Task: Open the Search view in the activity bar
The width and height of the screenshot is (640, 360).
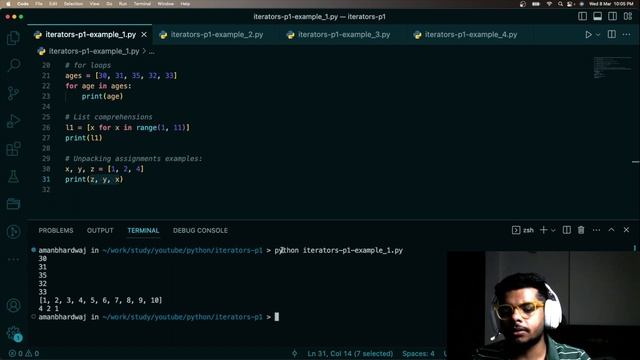Action: 13,65
